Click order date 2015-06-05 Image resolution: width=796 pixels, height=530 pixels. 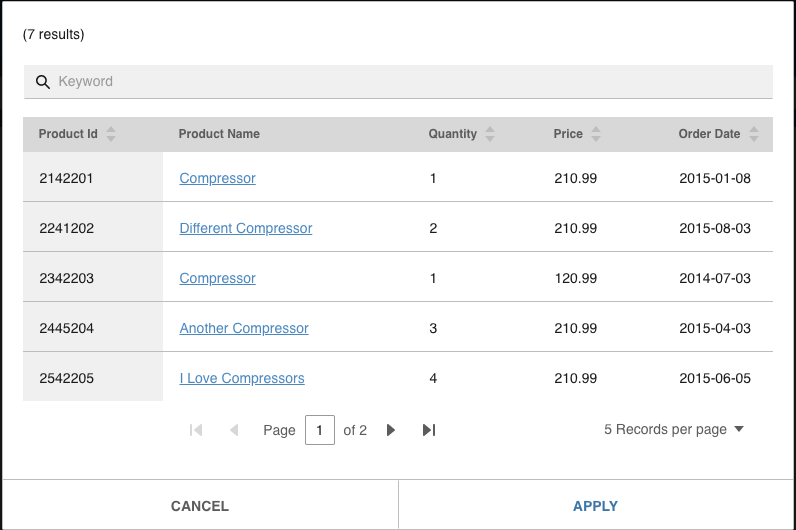coord(715,378)
